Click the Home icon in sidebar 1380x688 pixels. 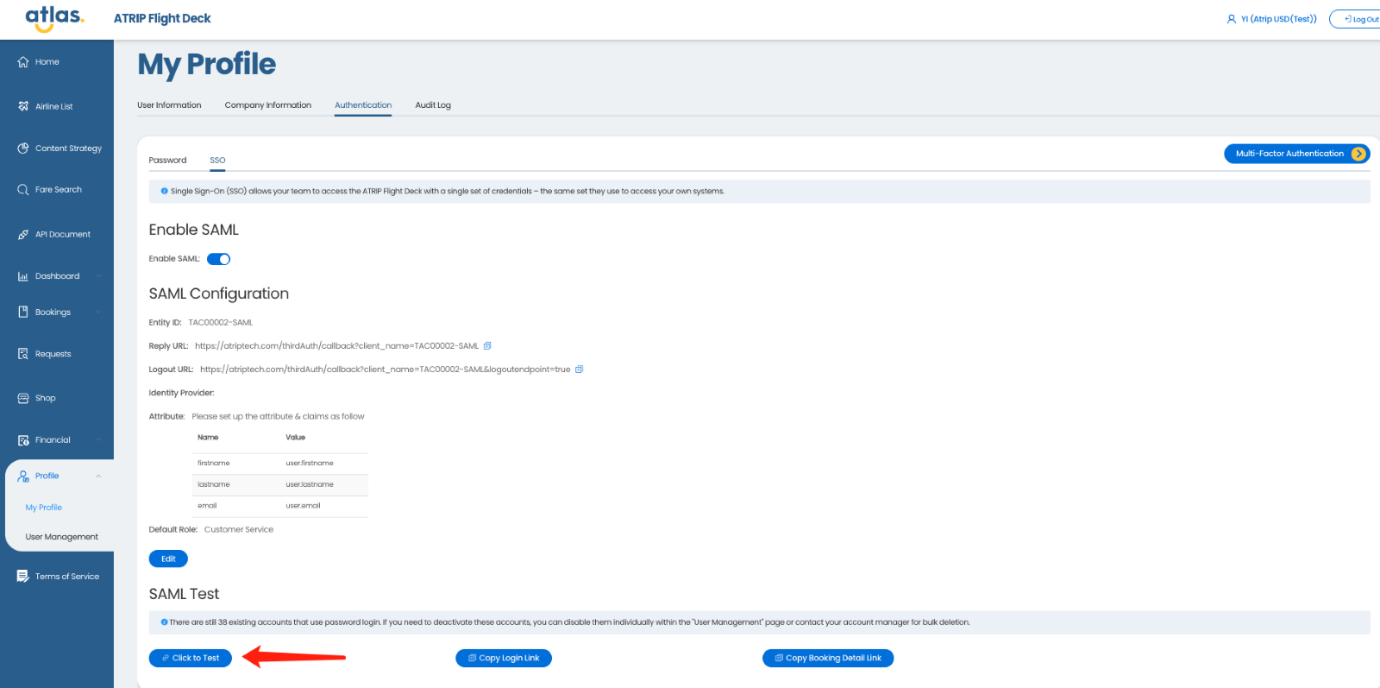(x=23, y=62)
